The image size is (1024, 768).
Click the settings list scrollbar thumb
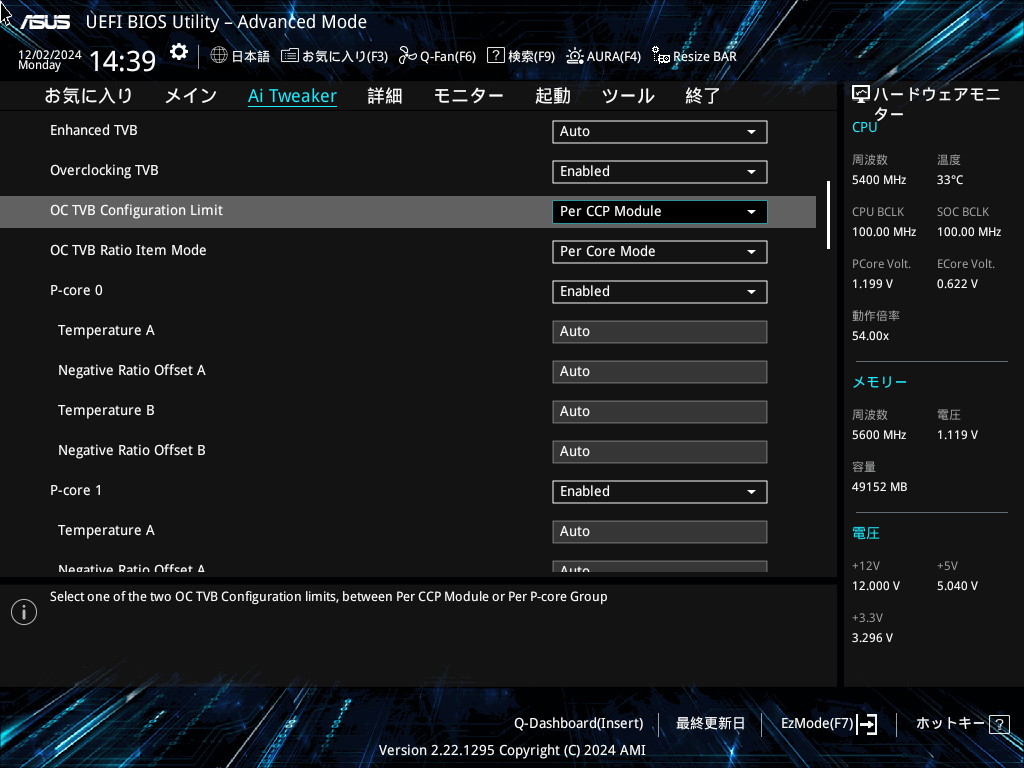click(828, 215)
